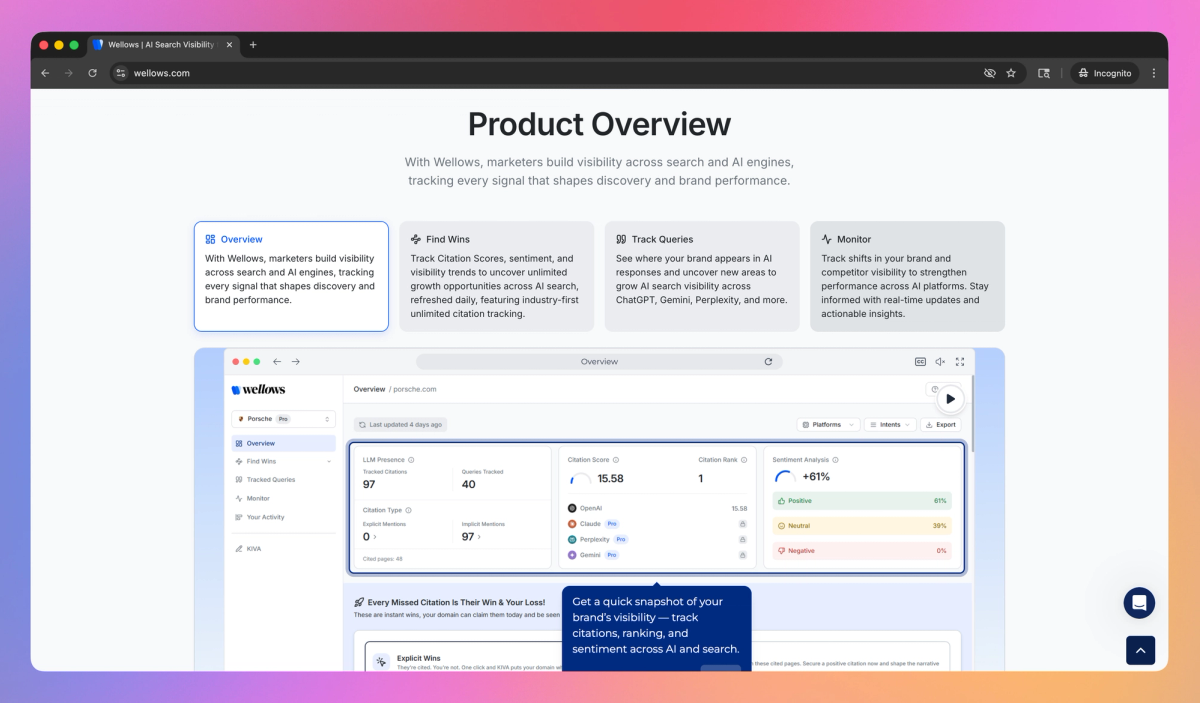
Task: Click the Citation Score info icon
Action: [x=615, y=460]
